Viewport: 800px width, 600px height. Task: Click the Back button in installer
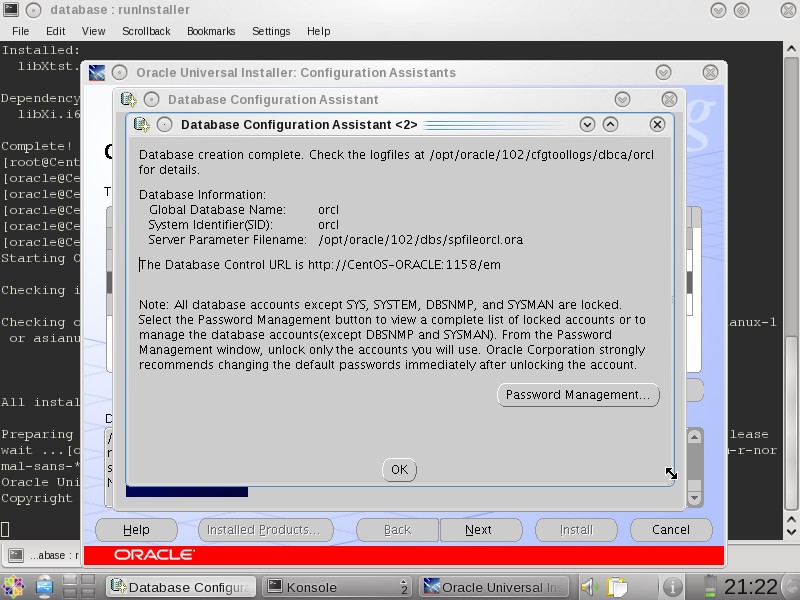tap(397, 530)
